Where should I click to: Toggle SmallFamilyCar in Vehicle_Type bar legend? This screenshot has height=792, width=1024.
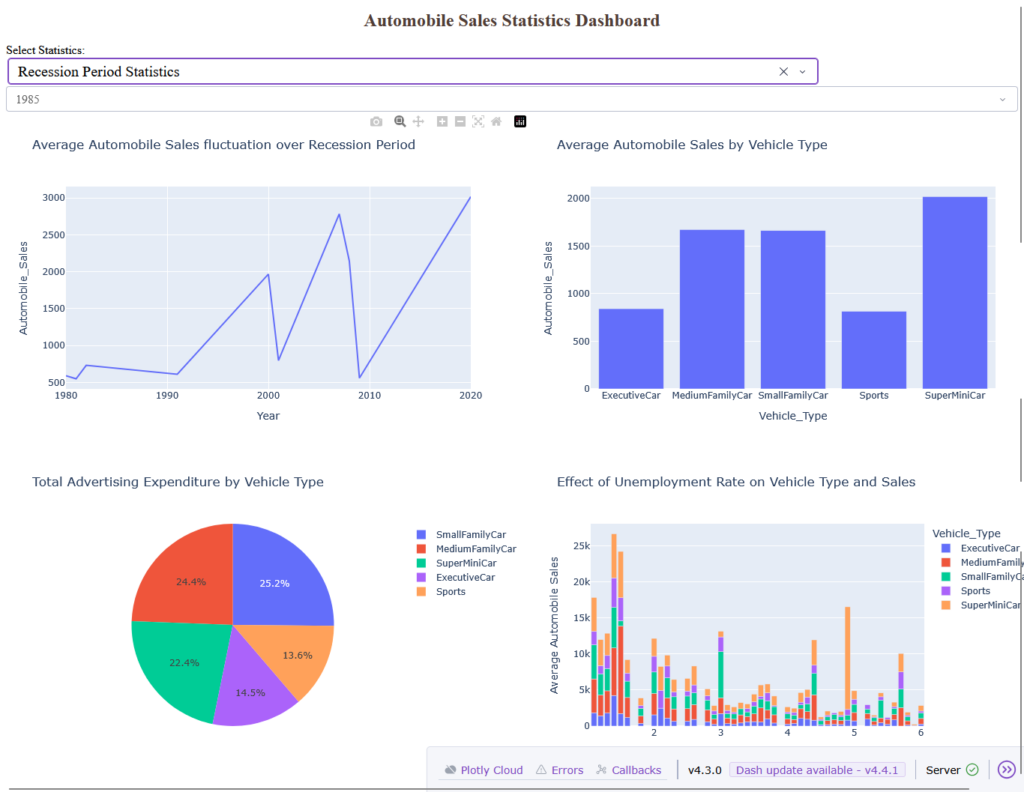(x=982, y=577)
